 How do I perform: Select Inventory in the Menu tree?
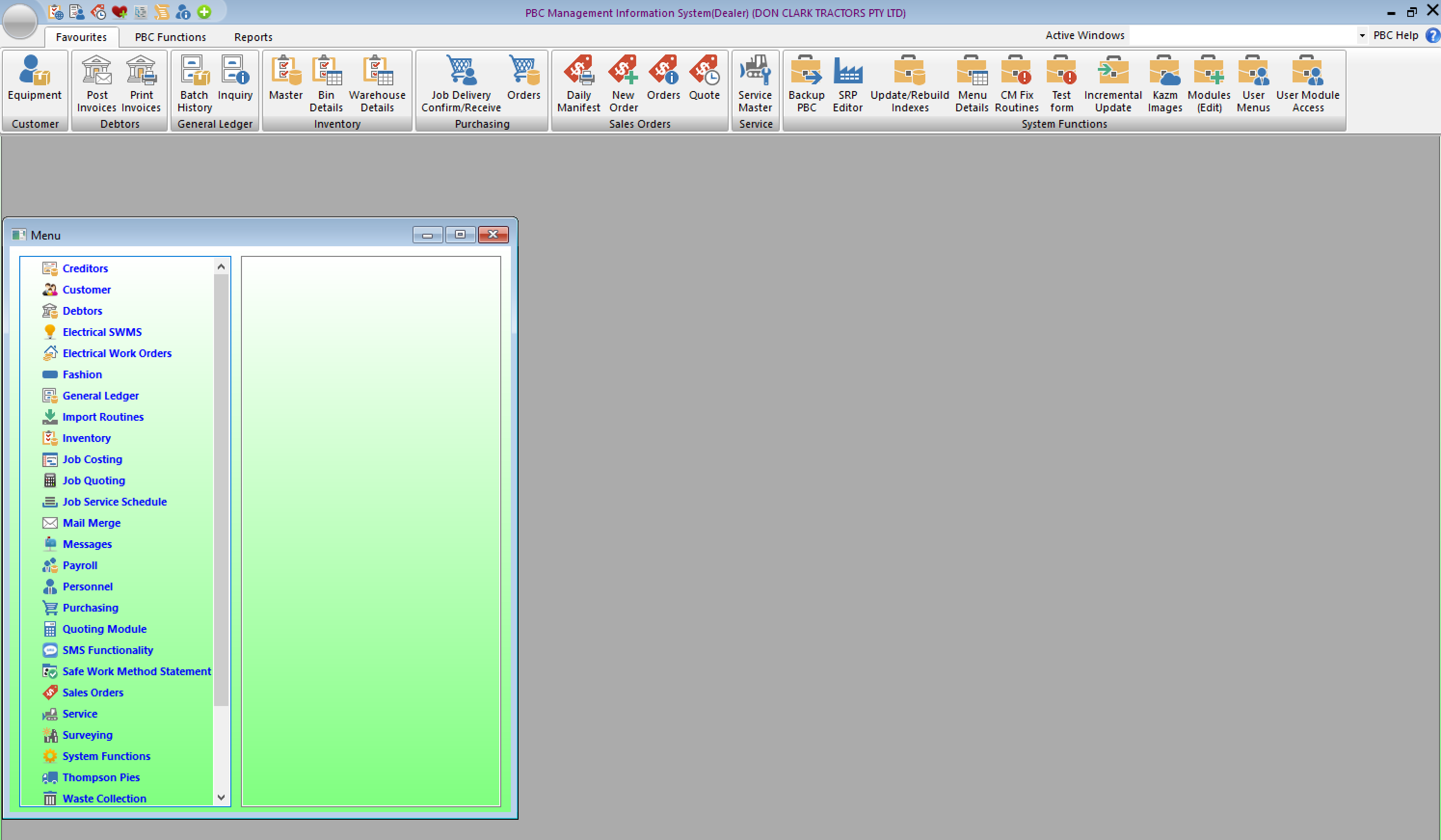coord(86,438)
